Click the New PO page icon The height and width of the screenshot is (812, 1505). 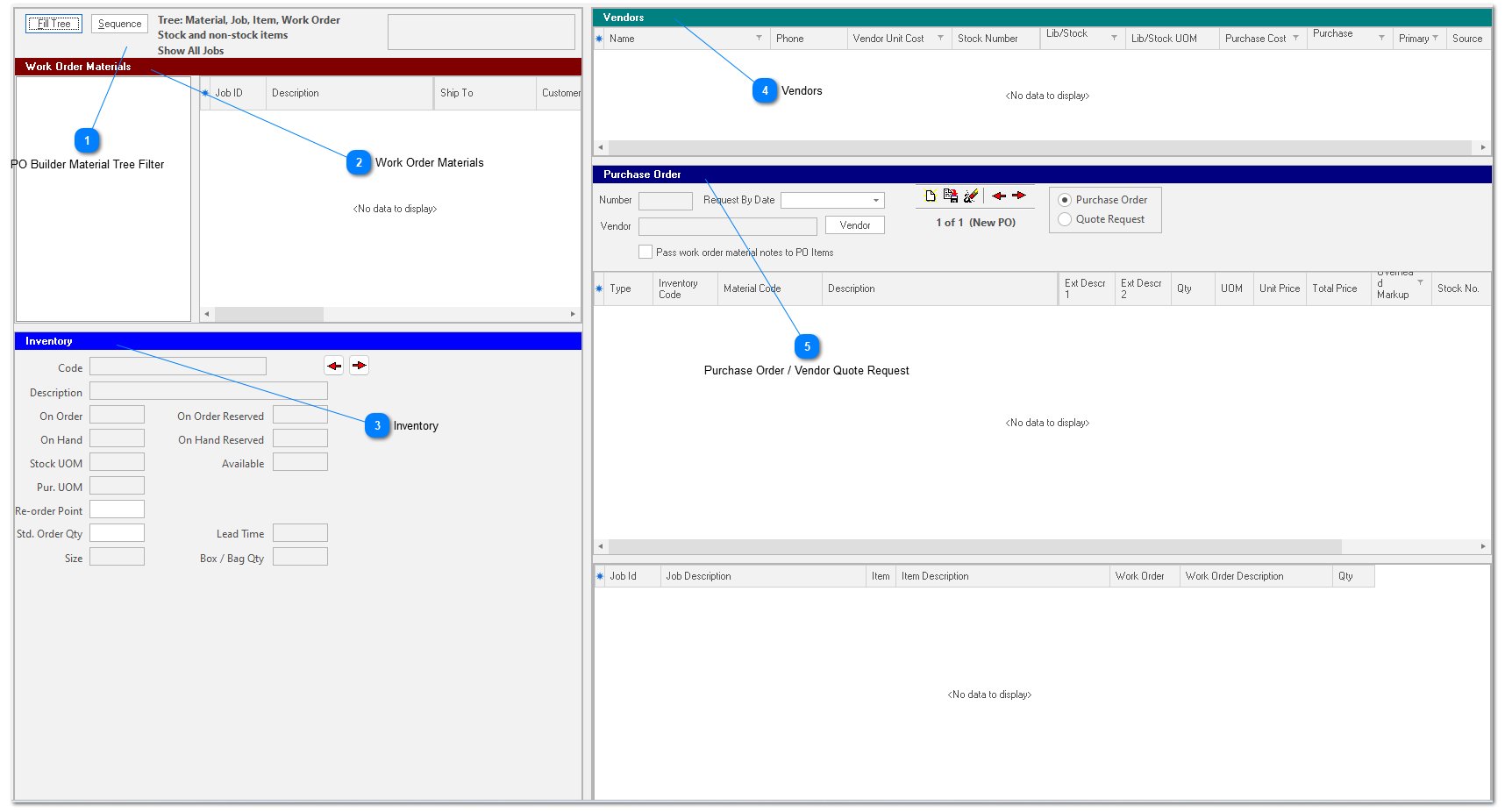(931, 196)
